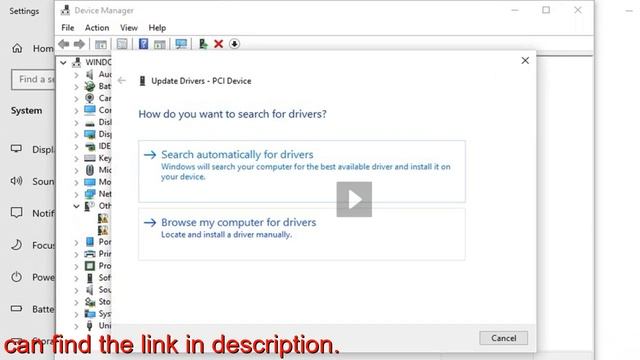The width and height of the screenshot is (640, 360).
Task: Collapse the root WINDO computer node
Action: tap(63, 62)
